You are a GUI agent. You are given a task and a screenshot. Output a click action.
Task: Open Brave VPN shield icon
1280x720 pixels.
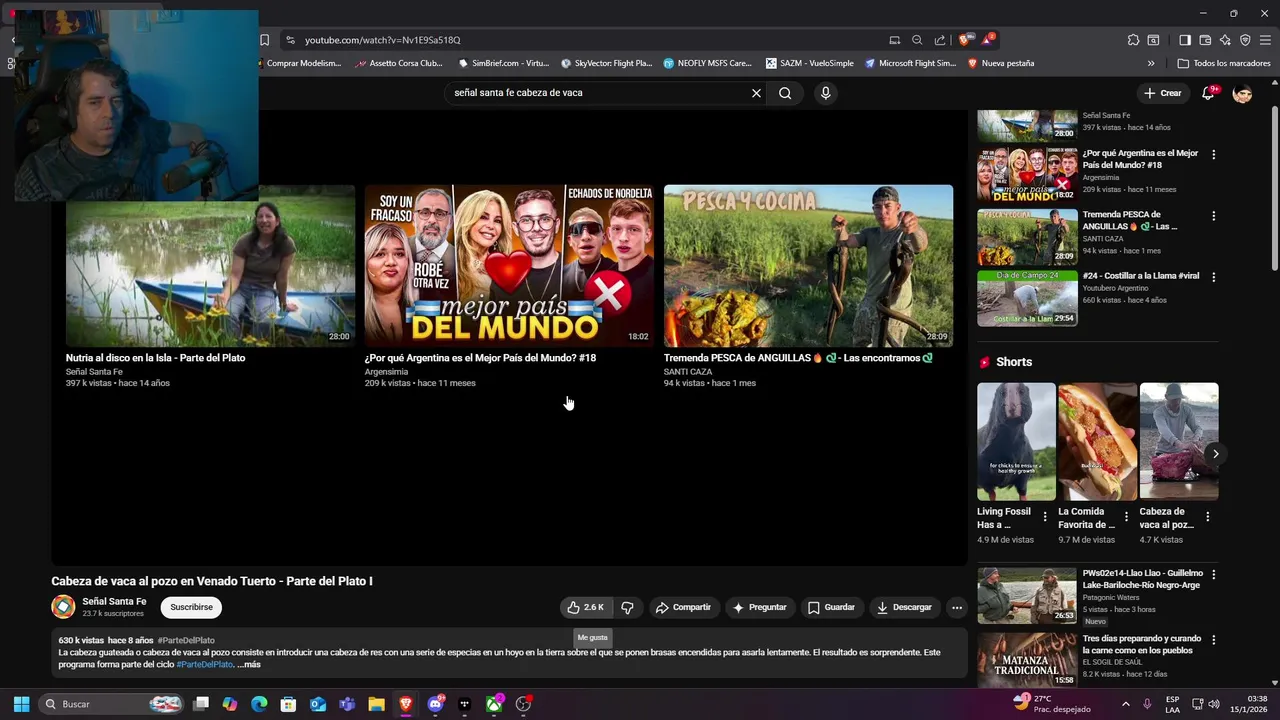pyautogui.click(x=1245, y=40)
